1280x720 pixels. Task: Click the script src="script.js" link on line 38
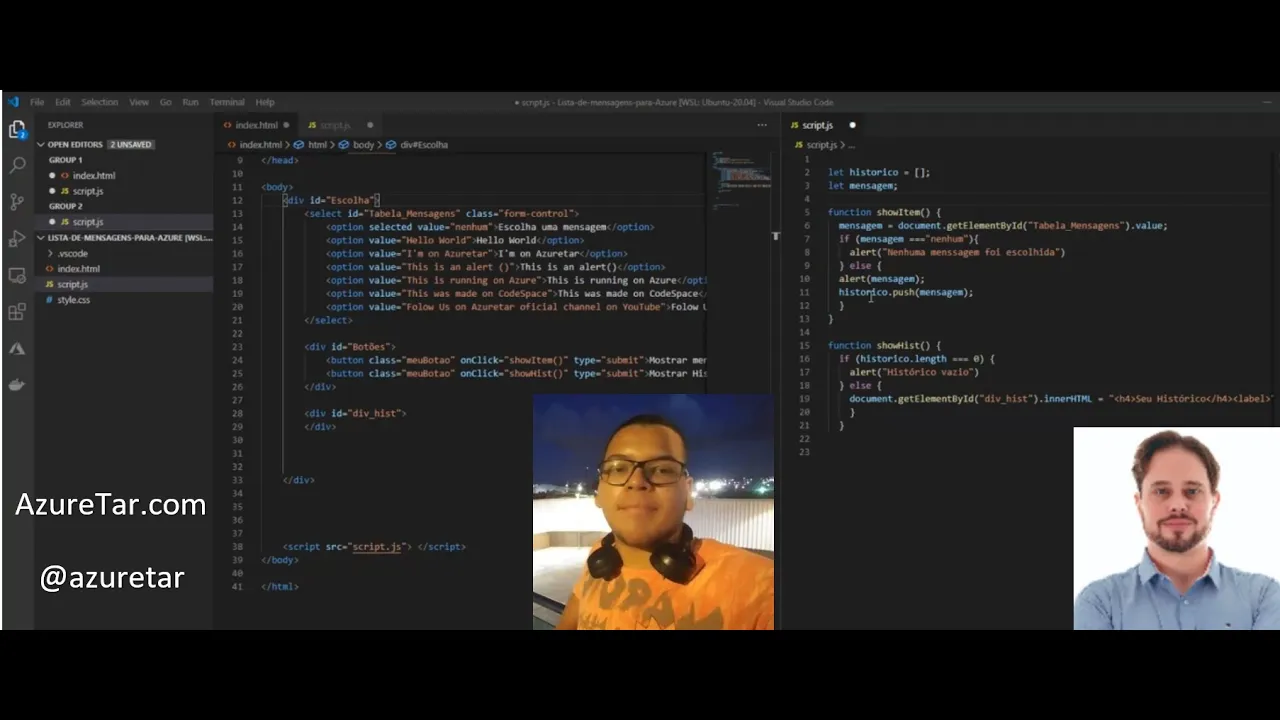click(x=376, y=547)
